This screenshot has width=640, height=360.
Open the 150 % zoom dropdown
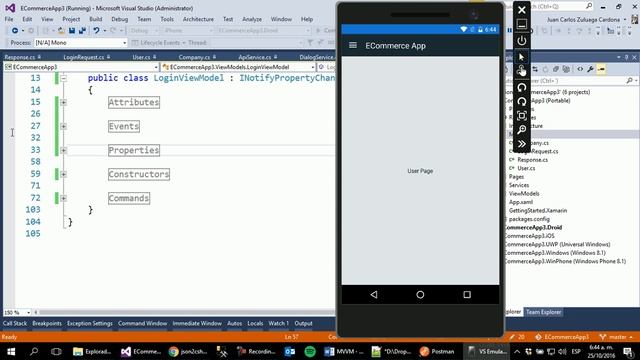(x=28, y=313)
